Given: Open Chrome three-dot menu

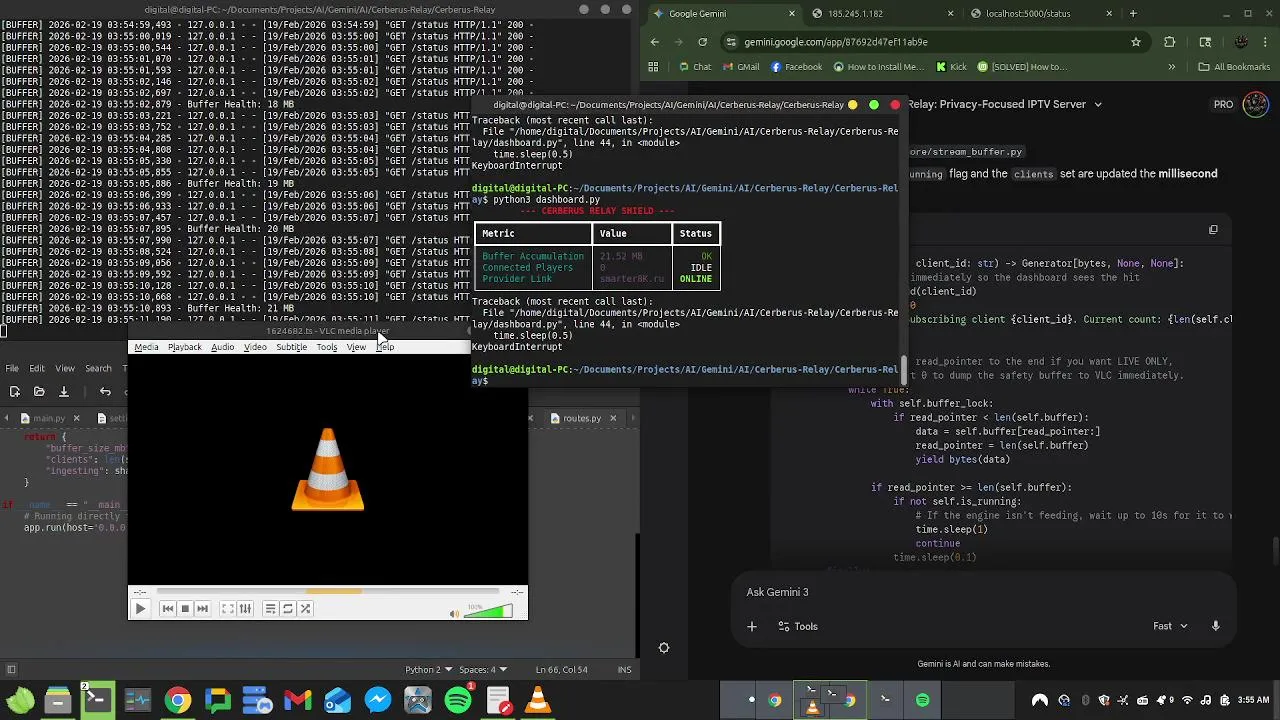Looking at the screenshot, I should coord(1267,42).
